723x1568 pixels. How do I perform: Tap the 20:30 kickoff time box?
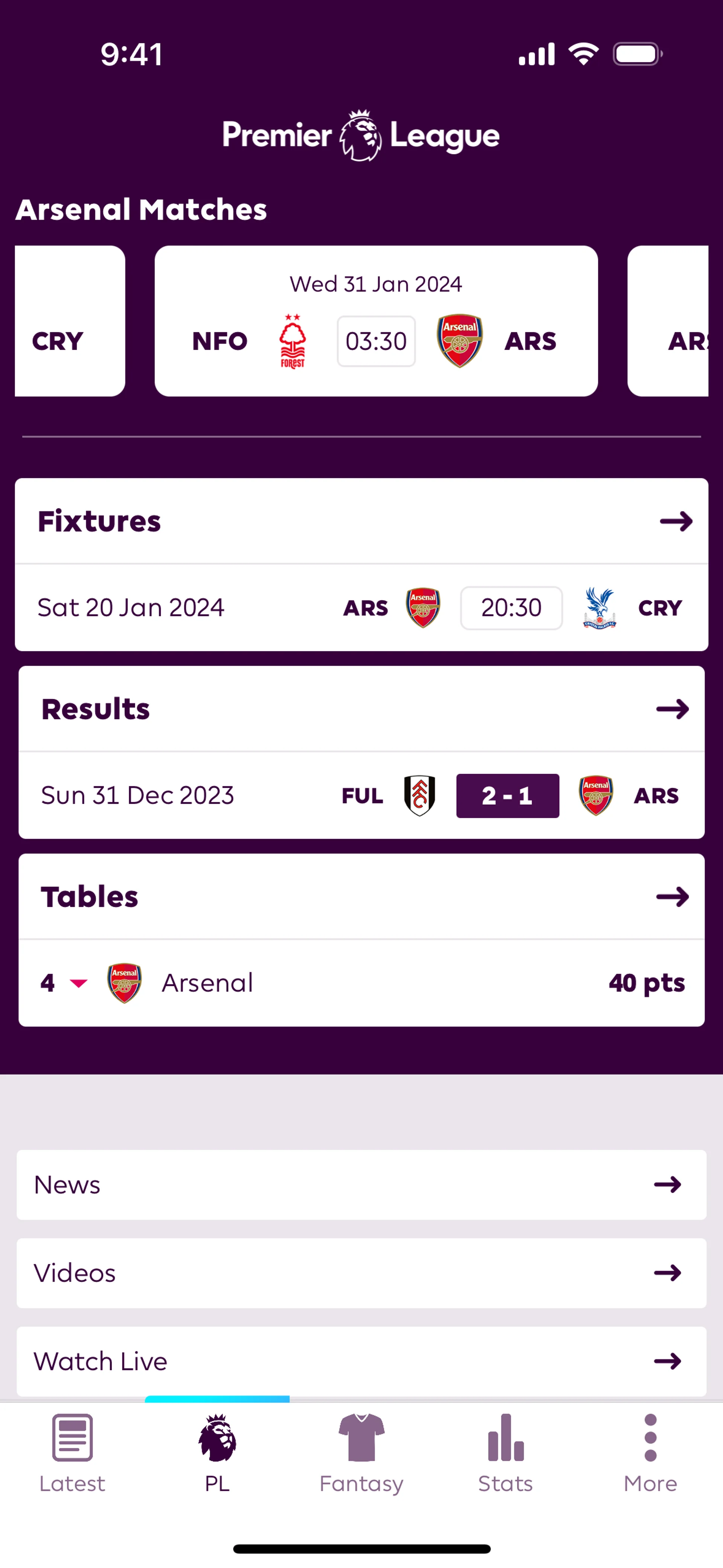(x=511, y=607)
